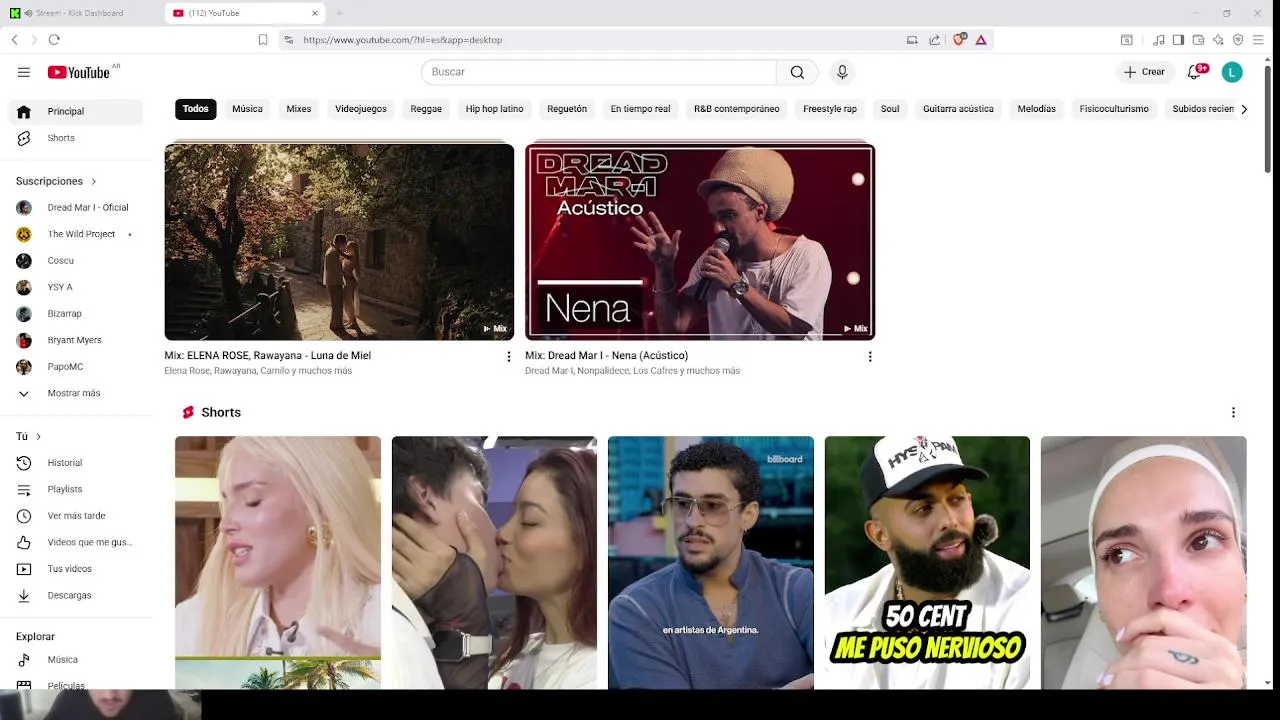1280x720 pixels.
Task: Select the R&B contemporáneo chip
Action: pyautogui.click(x=737, y=109)
